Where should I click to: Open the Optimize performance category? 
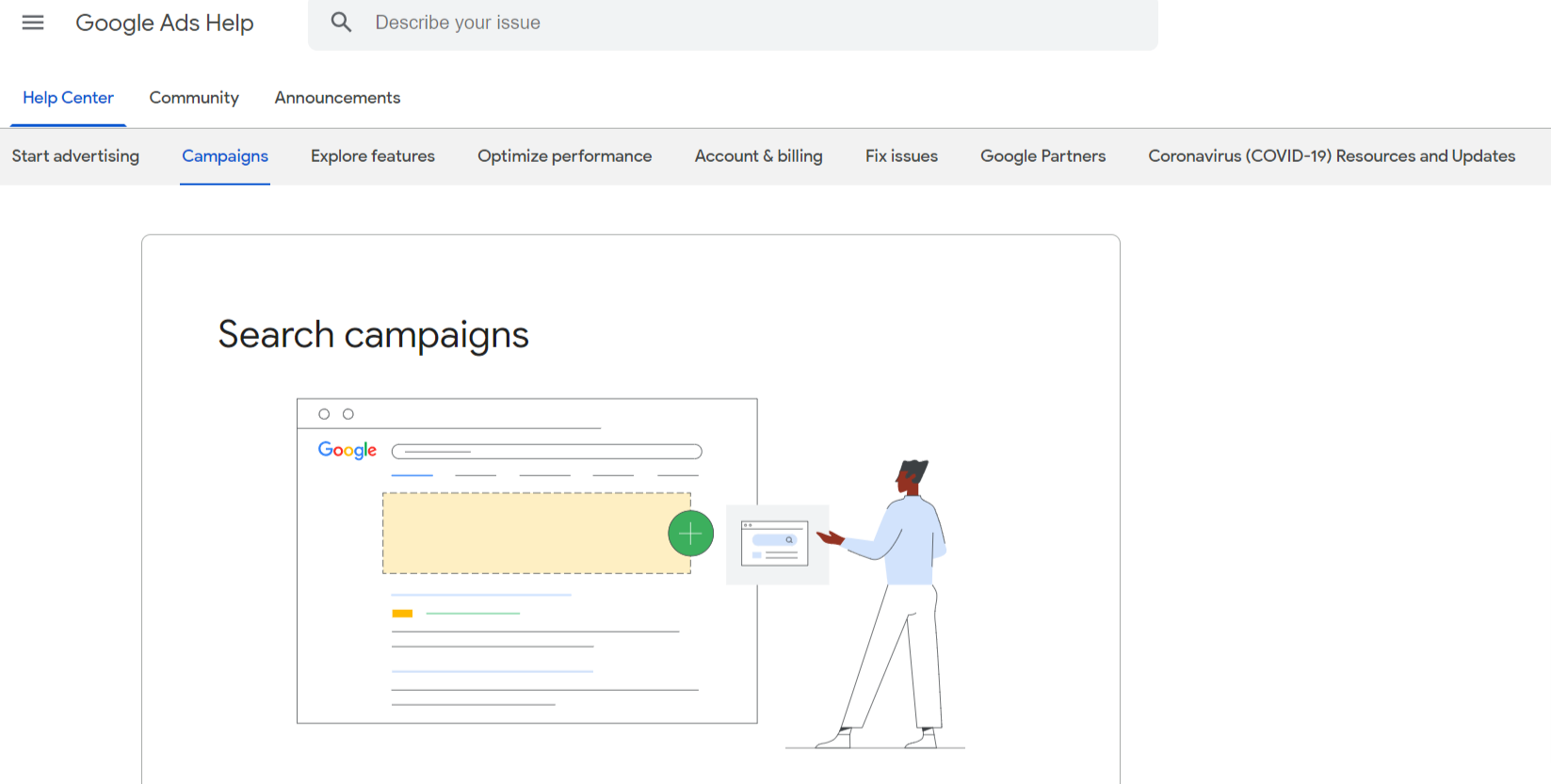[564, 156]
